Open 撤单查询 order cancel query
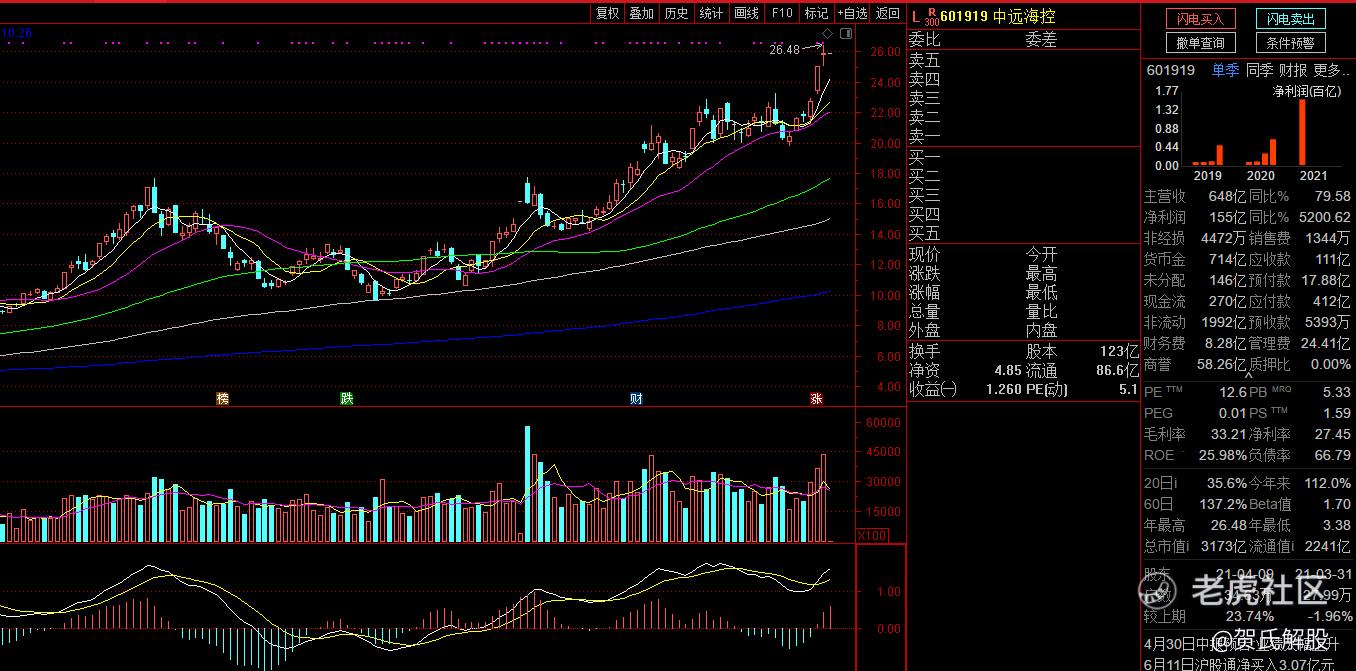 pos(1201,43)
